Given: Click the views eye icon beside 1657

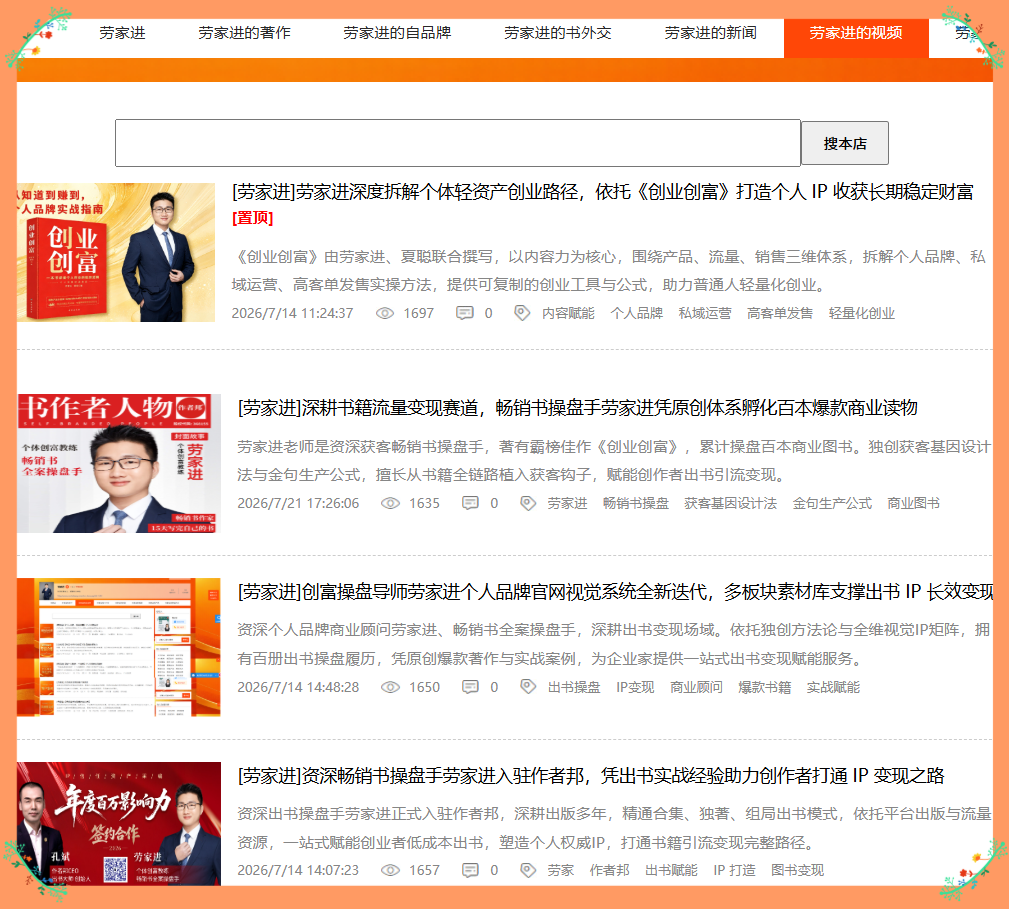Looking at the screenshot, I should coord(391,870).
